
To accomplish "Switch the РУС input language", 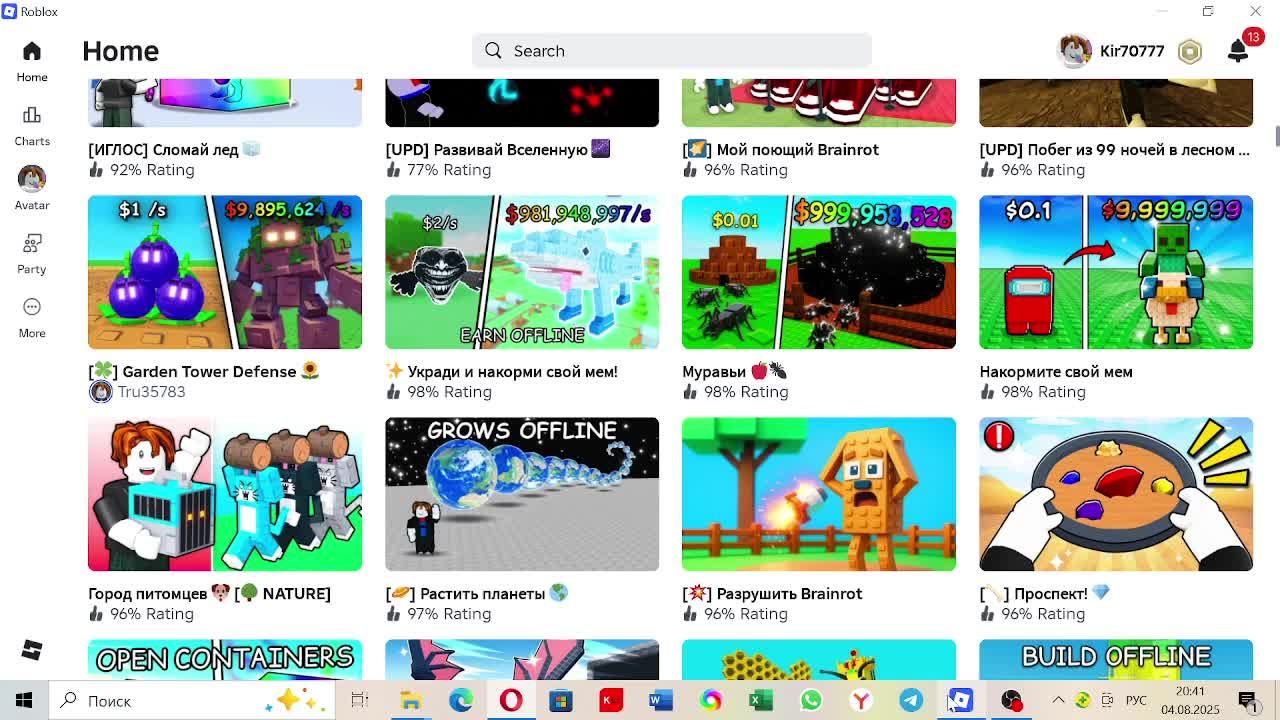I will click(x=1136, y=700).
